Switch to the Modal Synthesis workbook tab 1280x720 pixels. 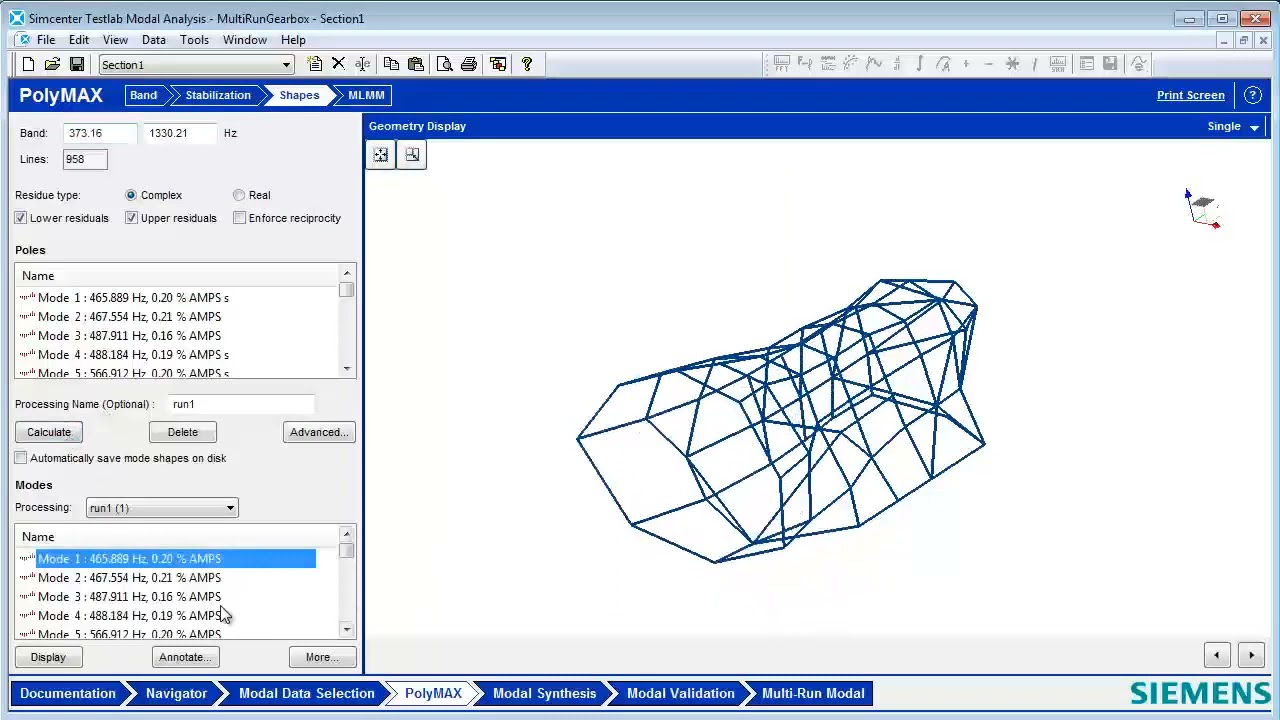[x=544, y=693]
